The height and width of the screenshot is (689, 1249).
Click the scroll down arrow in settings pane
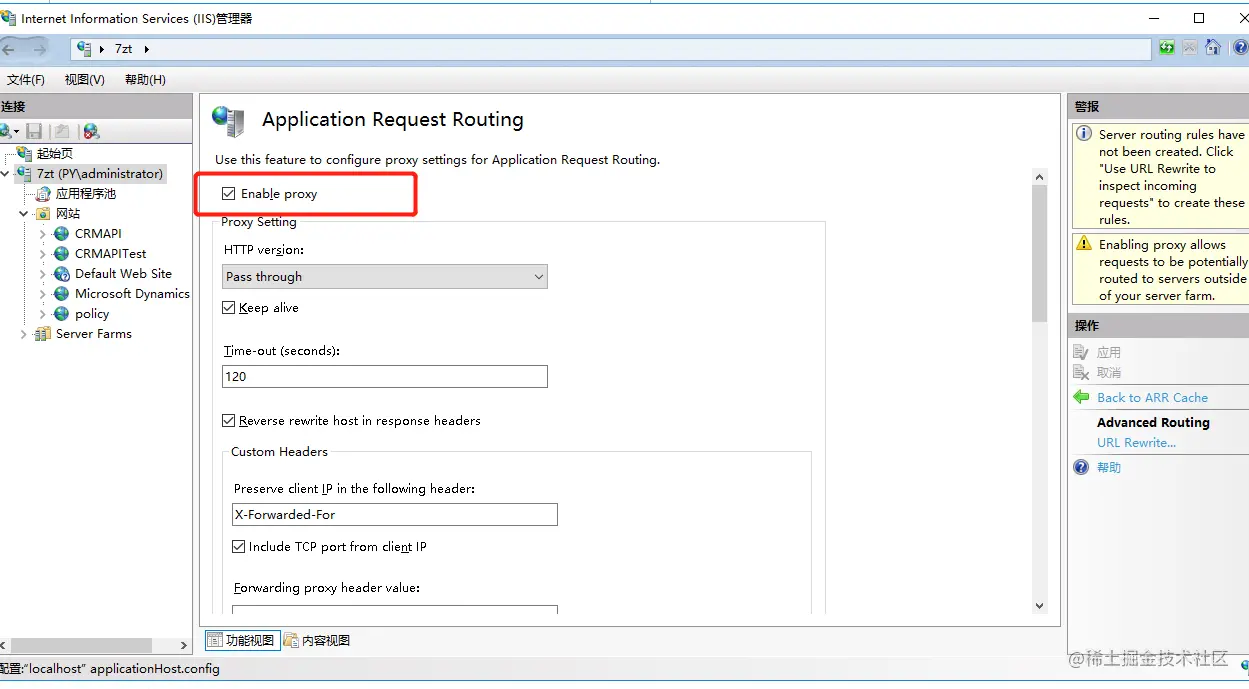coord(1039,605)
